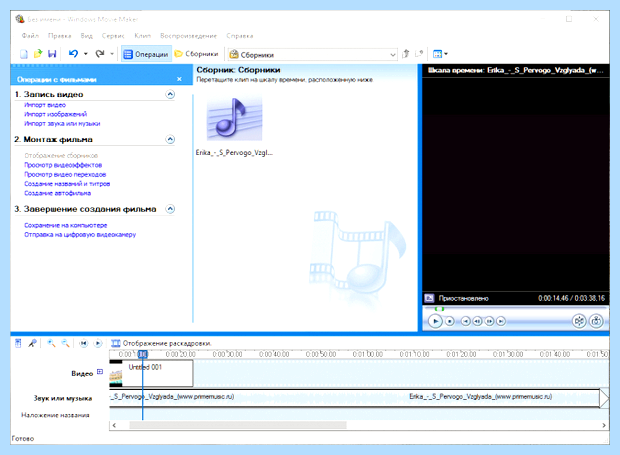Open Просмотр видео переходов link
620x455 pixels.
click(65, 174)
